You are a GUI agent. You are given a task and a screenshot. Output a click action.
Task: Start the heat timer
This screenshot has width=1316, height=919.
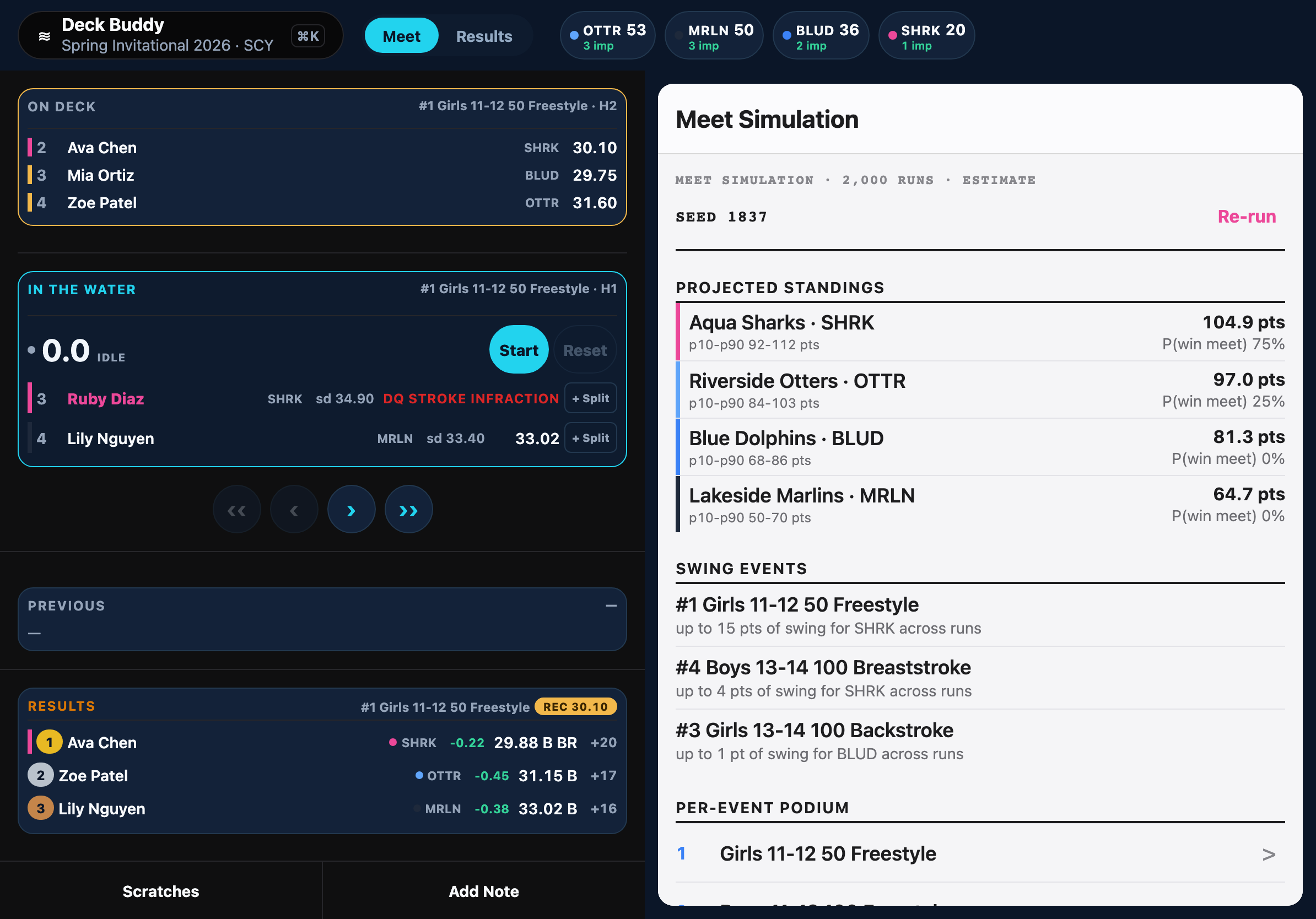pyautogui.click(x=519, y=350)
